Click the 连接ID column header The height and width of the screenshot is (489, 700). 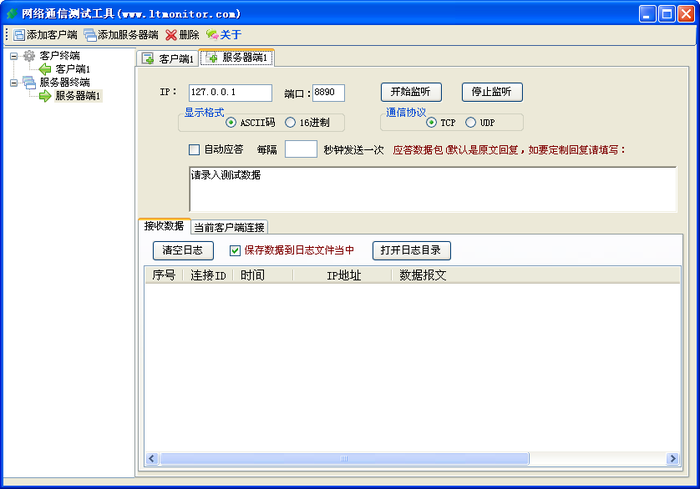(x=208, y=276)
